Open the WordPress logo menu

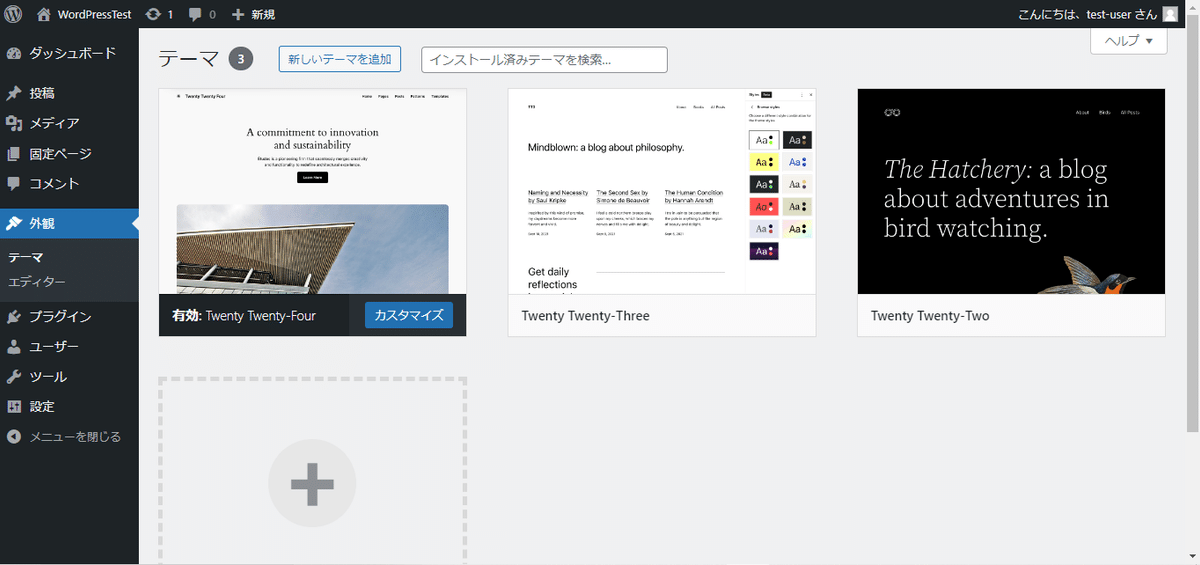tap(14, 14)
